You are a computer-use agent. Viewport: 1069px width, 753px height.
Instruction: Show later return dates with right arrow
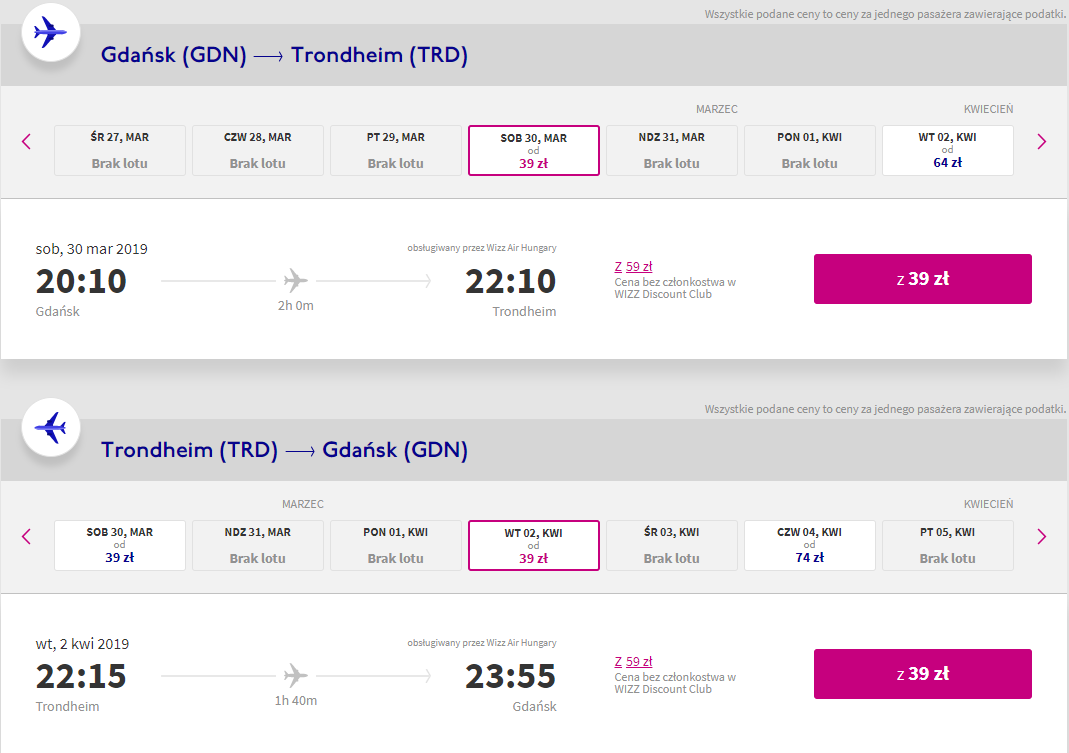pos(1041,537)
